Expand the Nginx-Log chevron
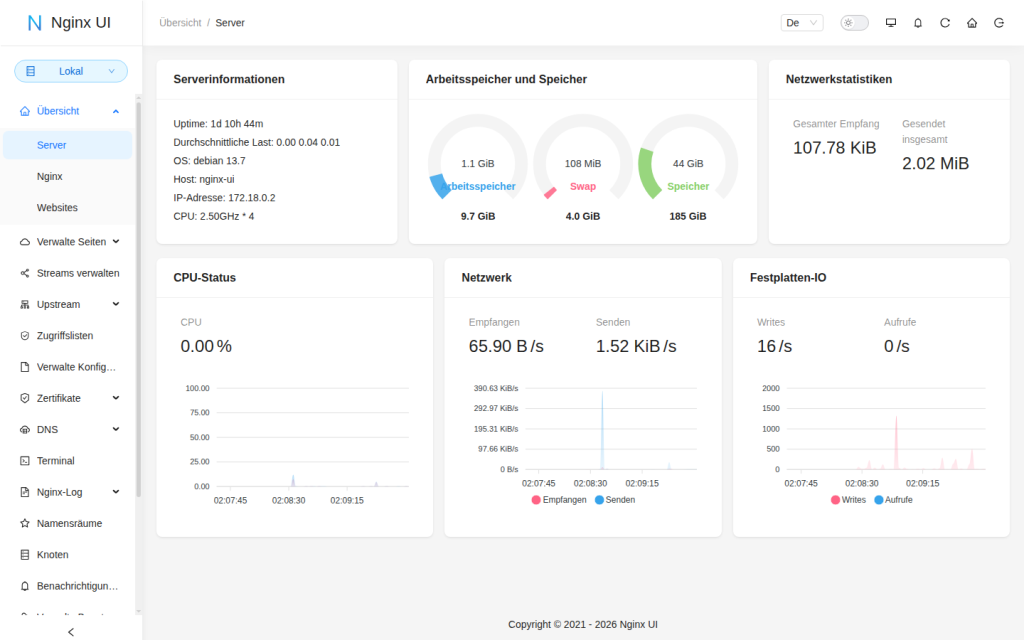Image resolution: width=1024 pixels, height=640 pixels. [x=116, y=492]
